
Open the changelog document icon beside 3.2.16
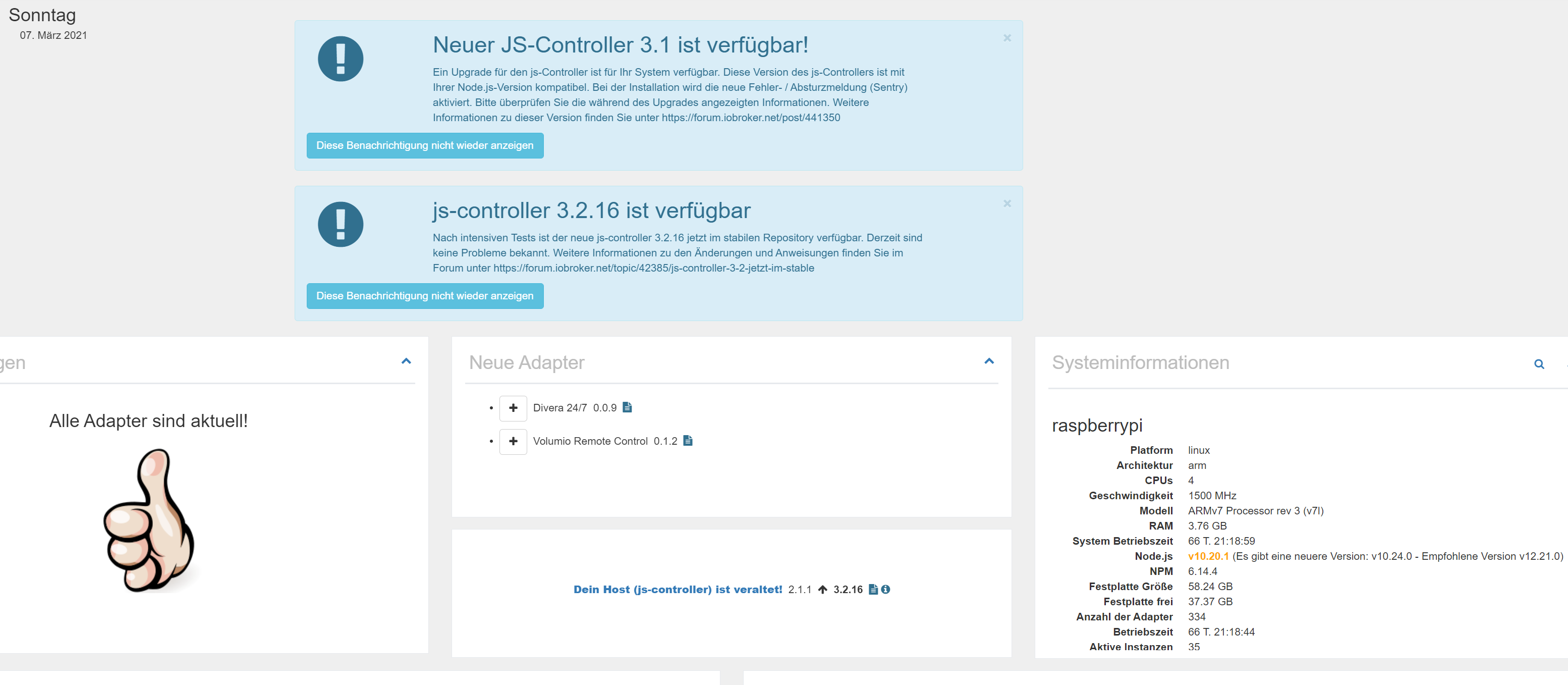pyautogui.click(x=872, y=589)
